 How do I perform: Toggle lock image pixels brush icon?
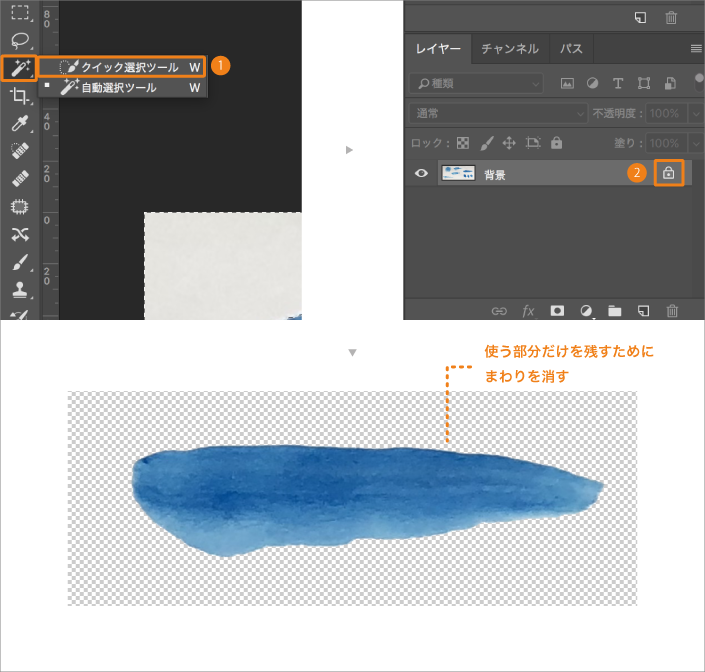point(487,143)
